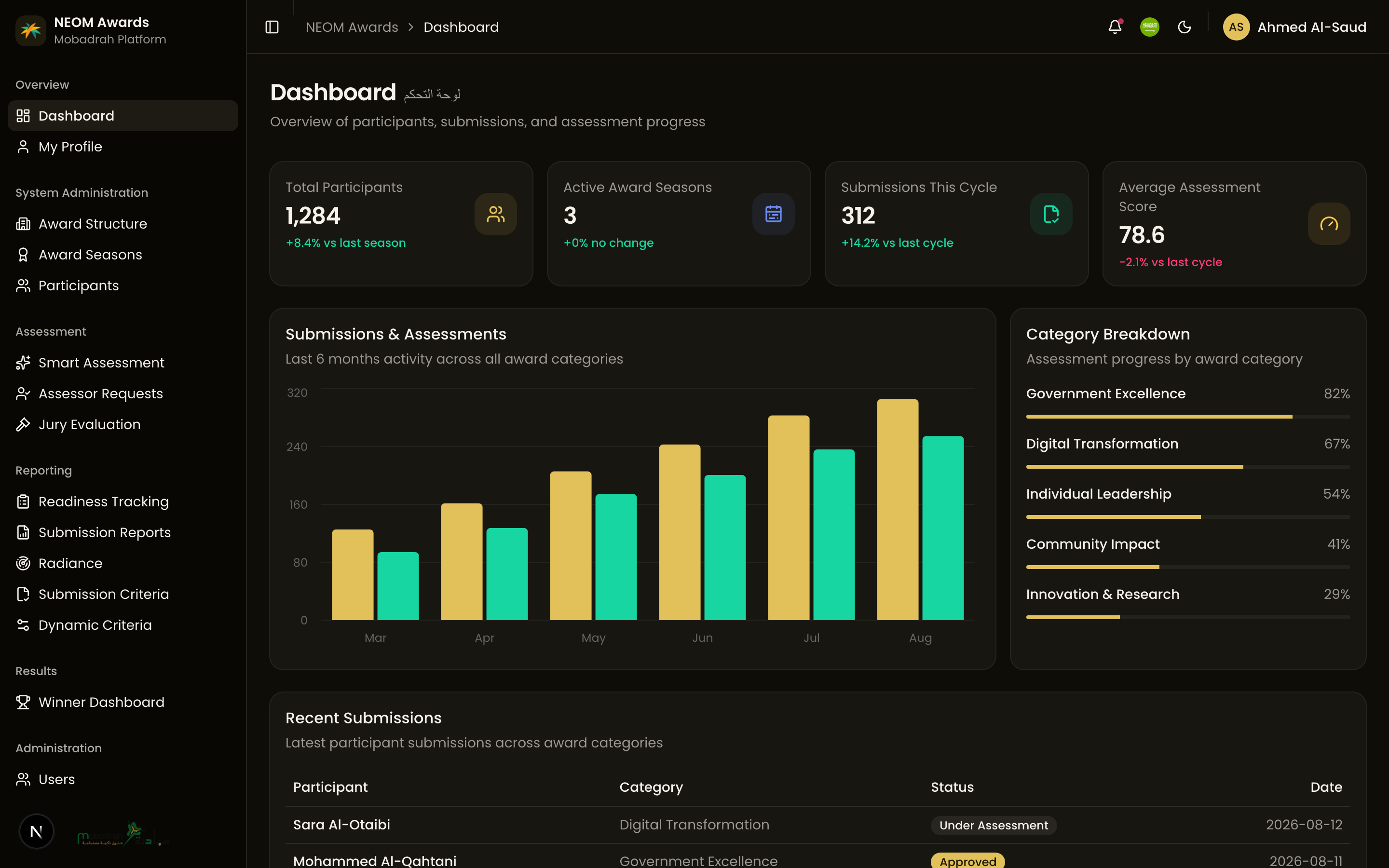Open Users administration page
This screenshot has width=1389, height=868.
[x=123, y=780]
